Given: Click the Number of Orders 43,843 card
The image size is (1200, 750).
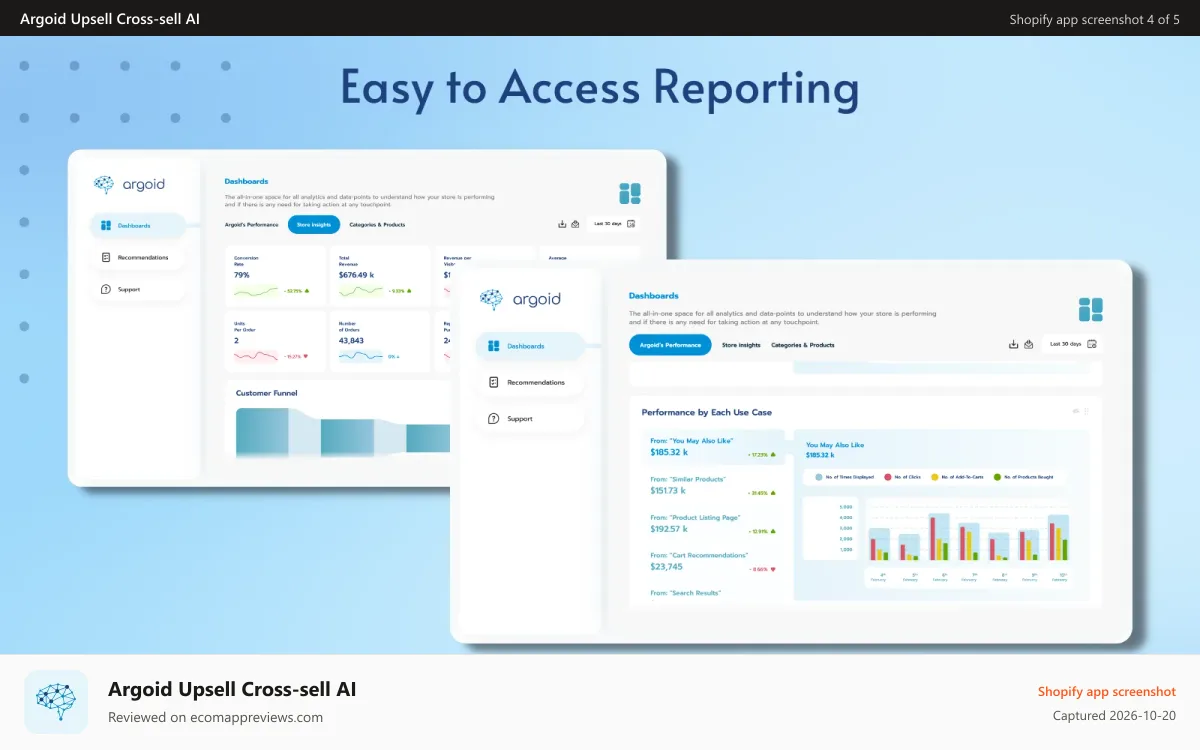Looking at the screenshot, I should pyautogui.click(x=380, y=340).
